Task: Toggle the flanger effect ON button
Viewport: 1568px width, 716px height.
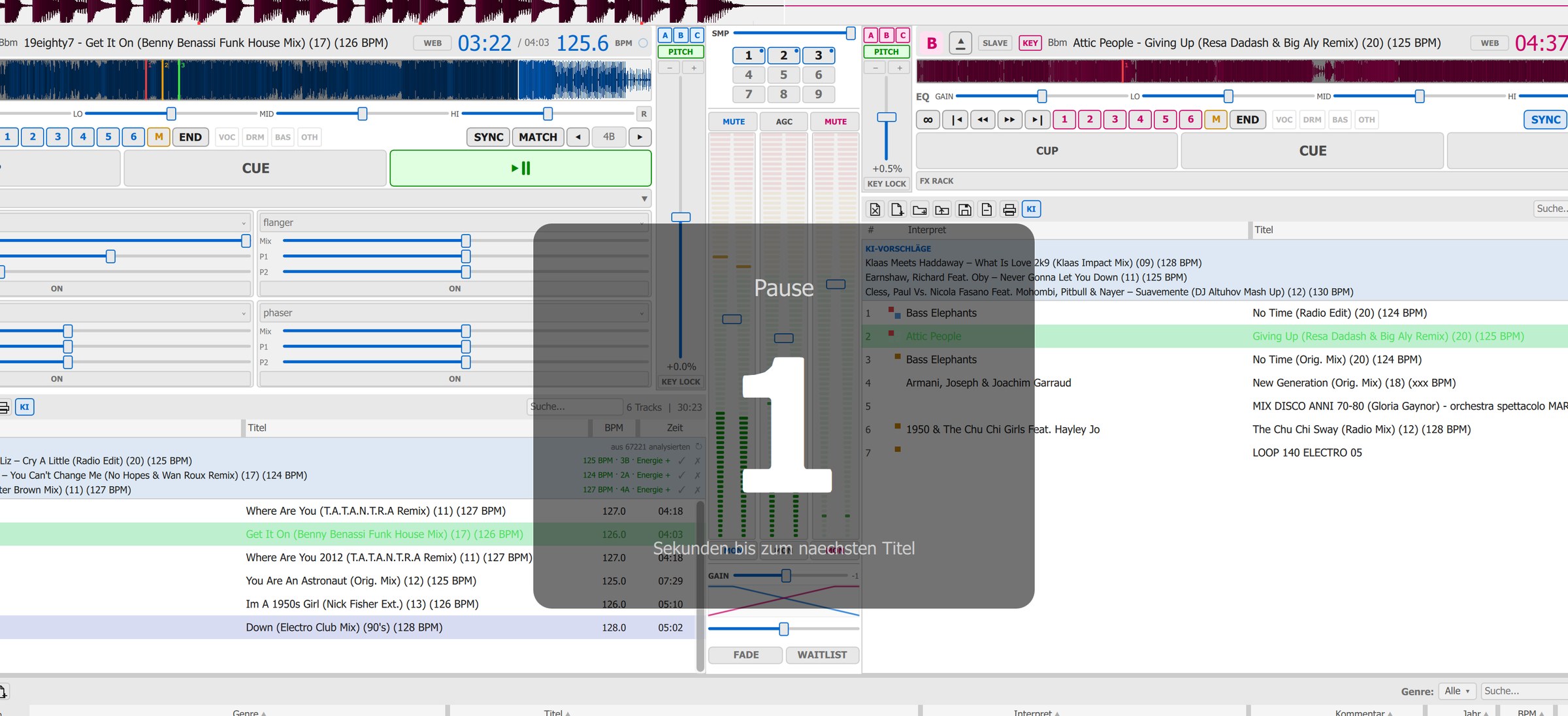Action: pyautogui.click(x=455, y=289)
